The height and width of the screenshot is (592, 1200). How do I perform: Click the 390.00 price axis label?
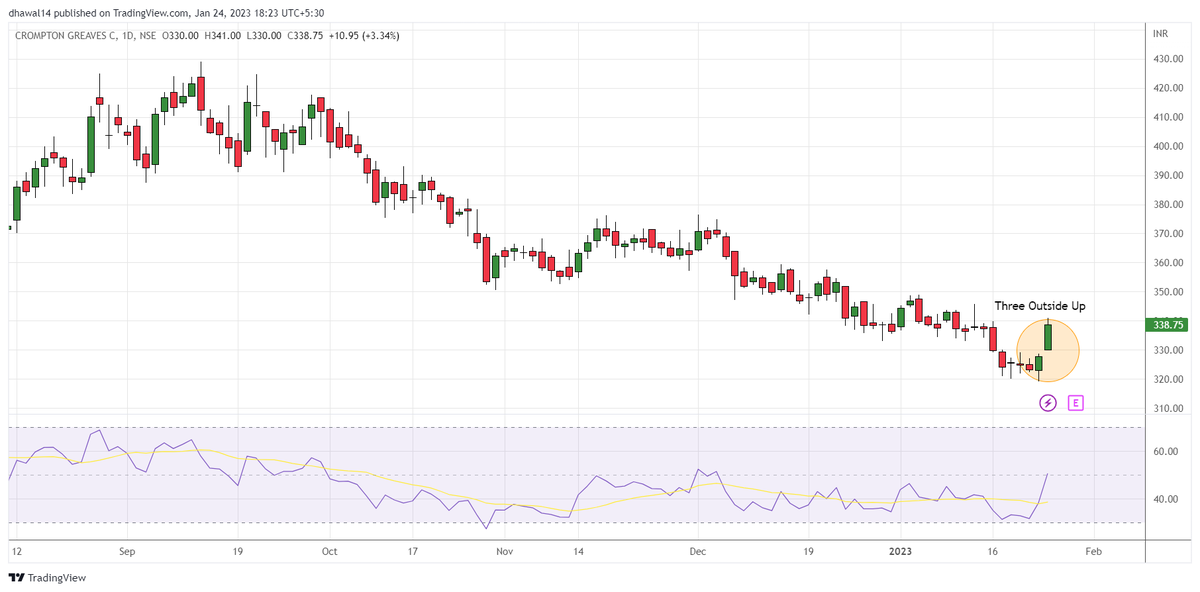(x=1167, y=176)
